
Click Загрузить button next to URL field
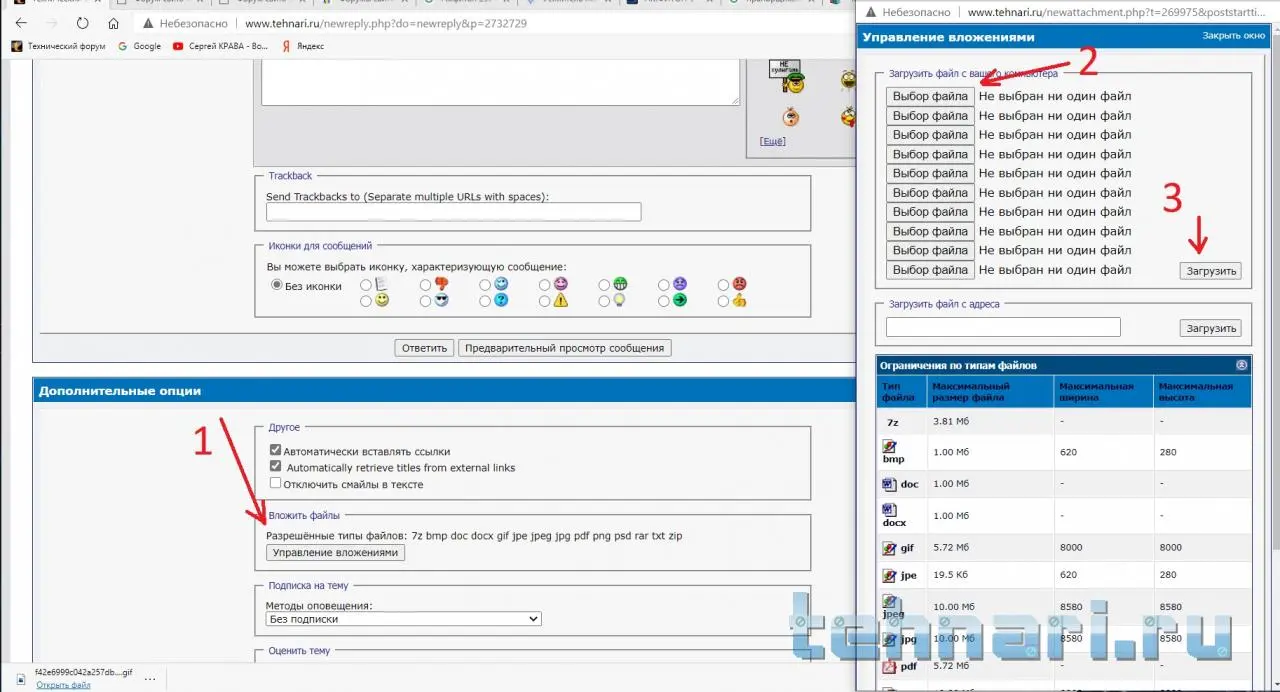(1211, 328)
